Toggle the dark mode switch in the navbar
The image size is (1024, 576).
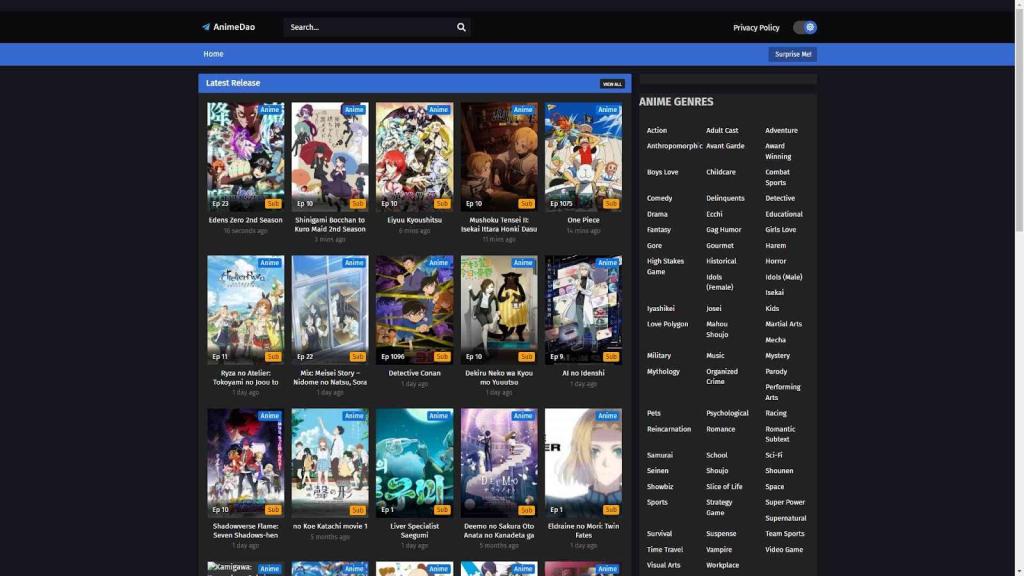point(806,27)
